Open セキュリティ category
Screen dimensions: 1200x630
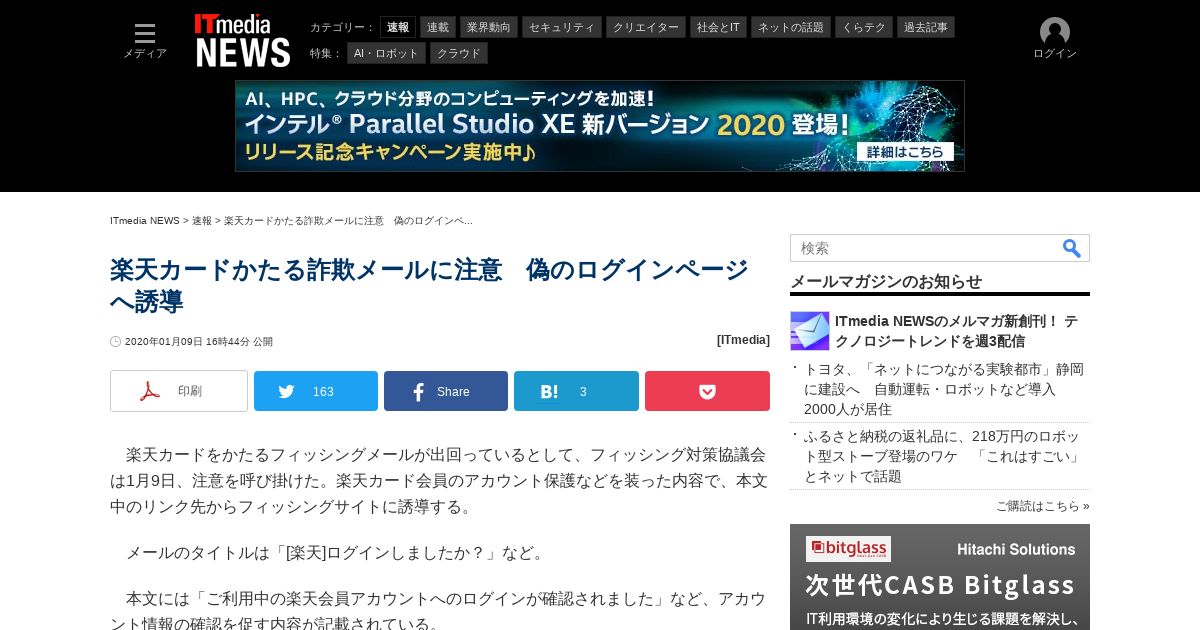tap(562, 27)
